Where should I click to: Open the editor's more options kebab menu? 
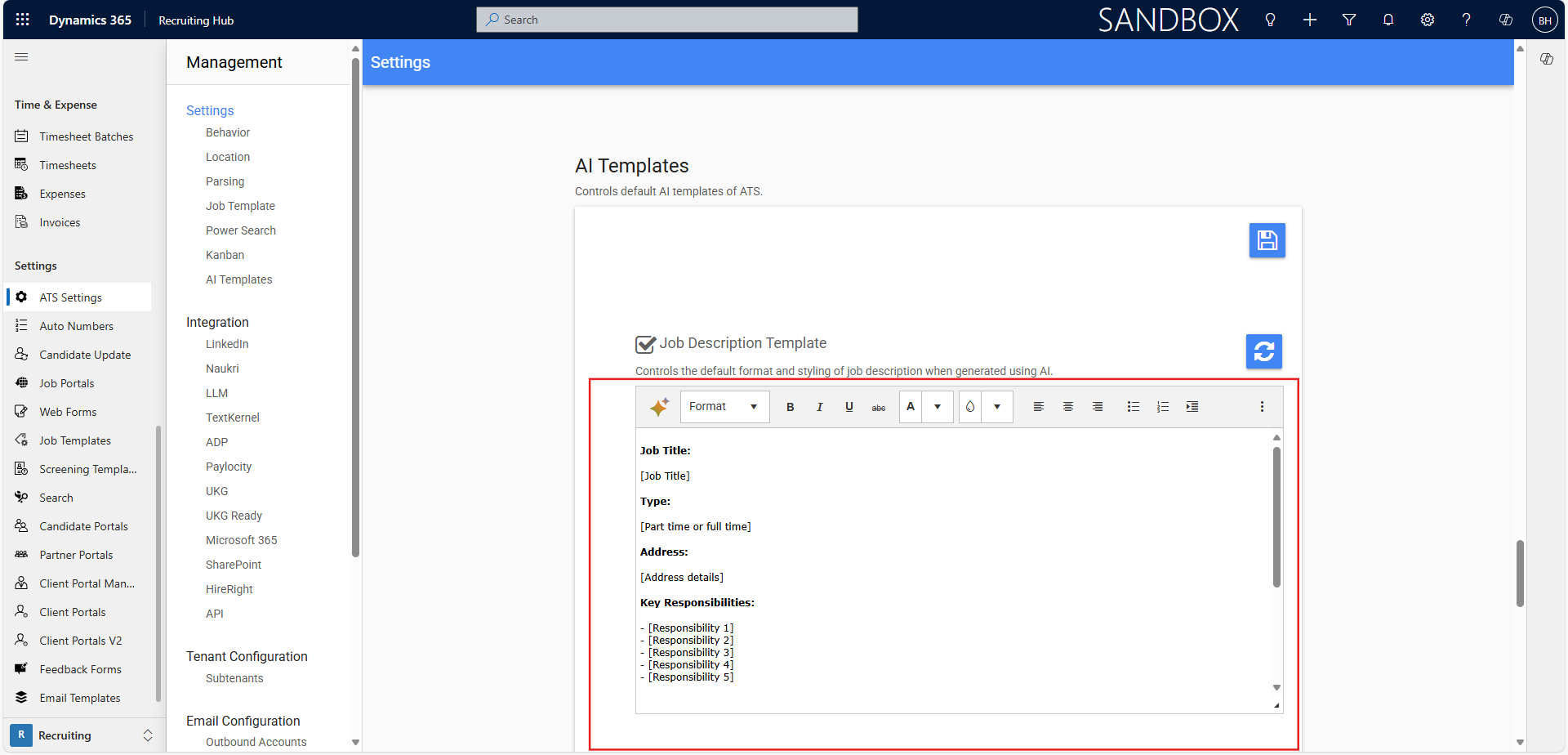tap(1262, 407)
